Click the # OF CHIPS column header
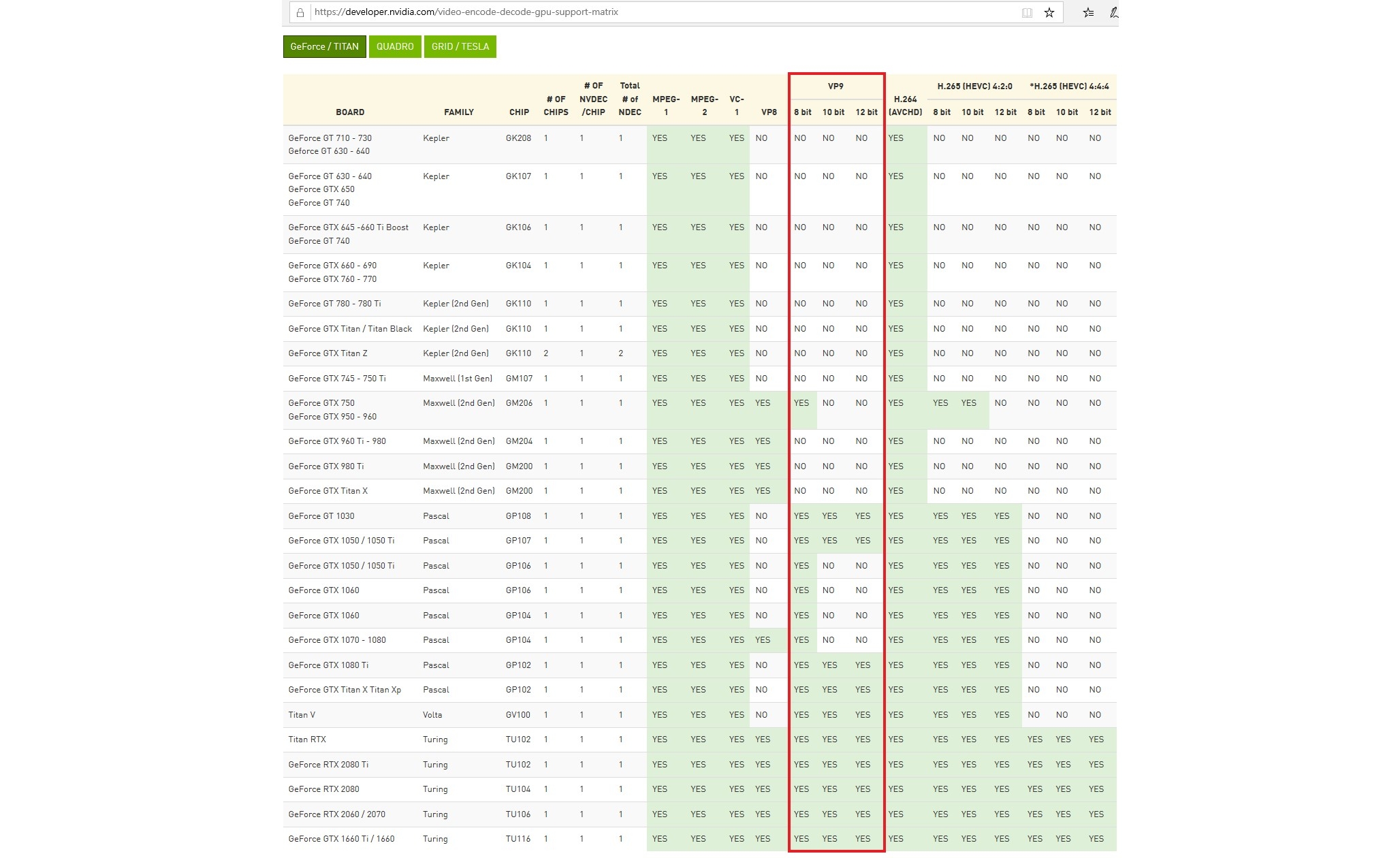This screenshot has height=858, width=1400. click(556, 106)
